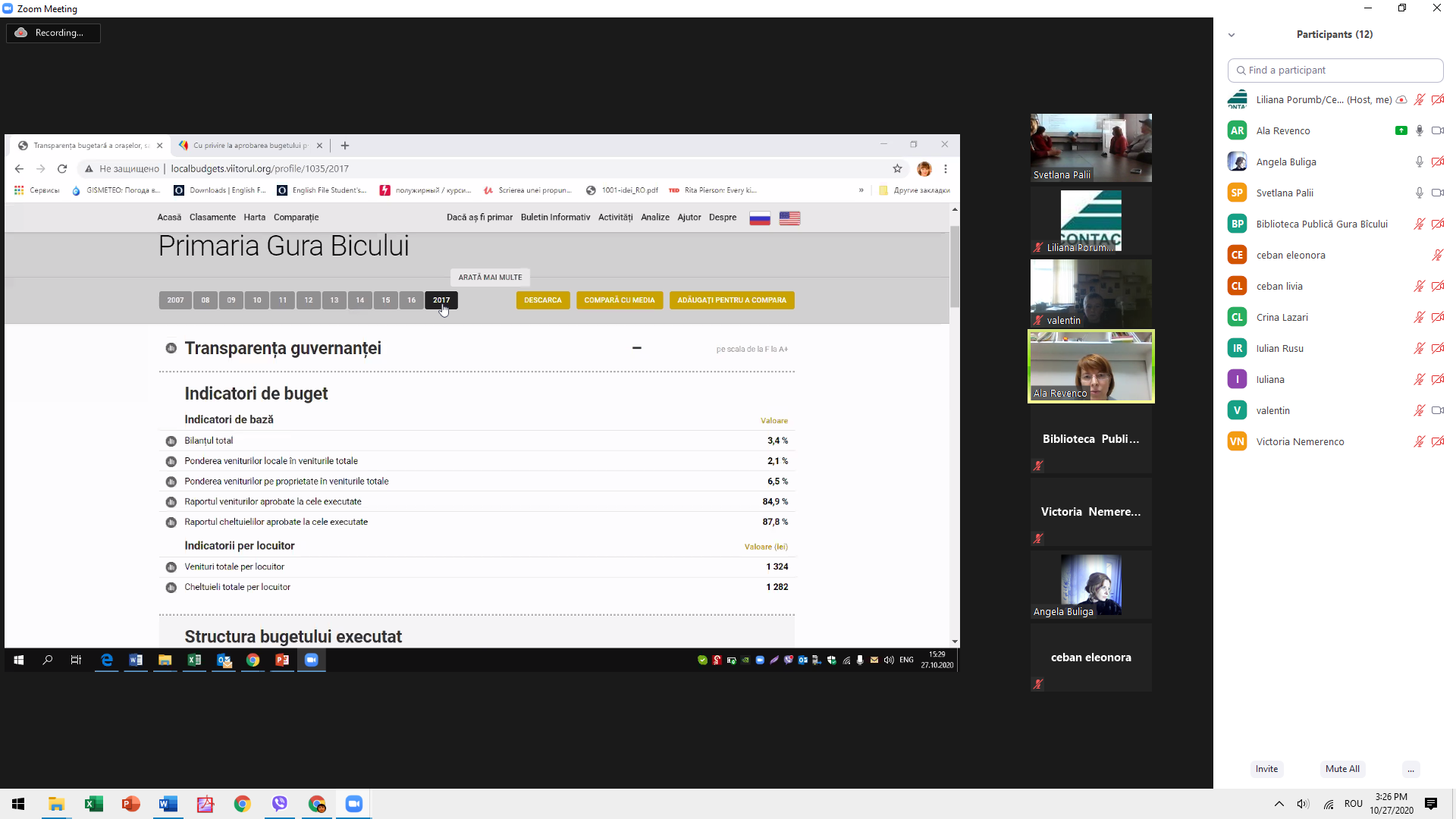Viewport: 1456px width, 819px height.
Task: Click the Find a participant search field
Action: (x=1335, y=70)
